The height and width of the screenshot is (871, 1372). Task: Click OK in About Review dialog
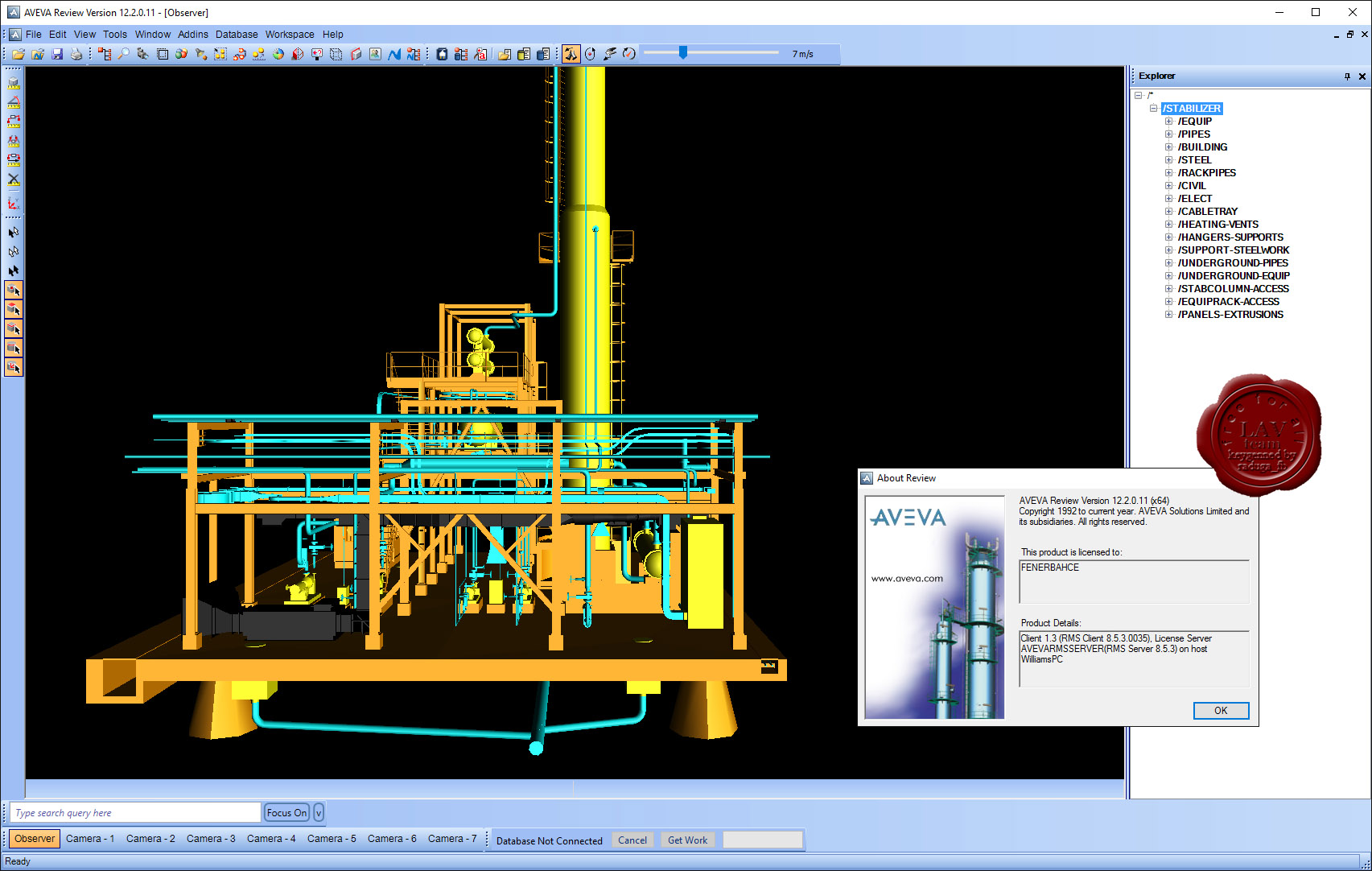click(1221, 711)
